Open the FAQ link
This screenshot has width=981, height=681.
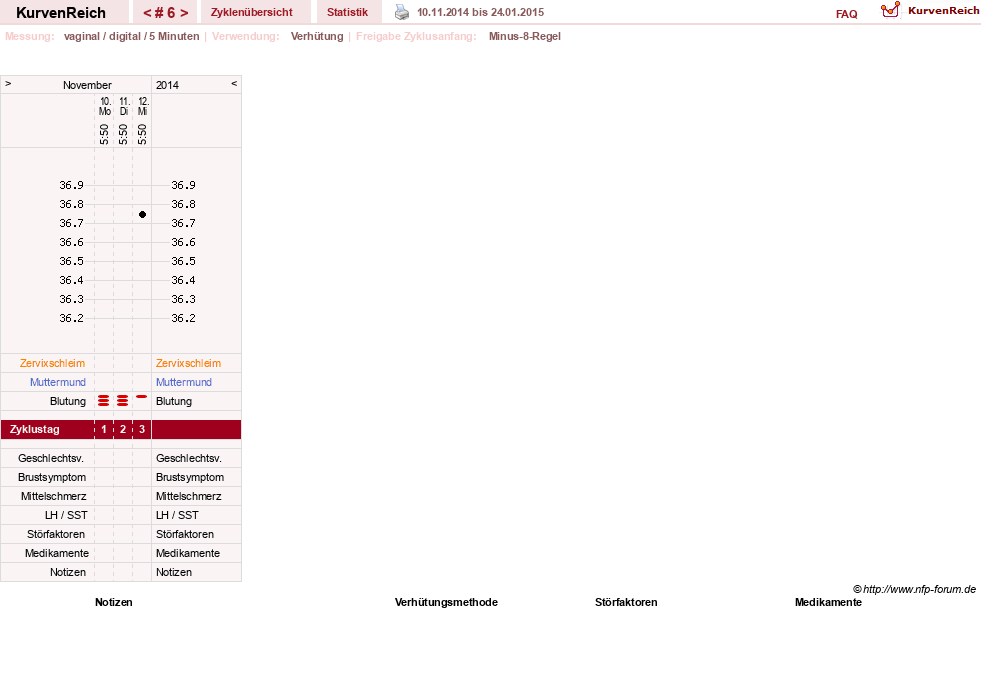[846, 14]
